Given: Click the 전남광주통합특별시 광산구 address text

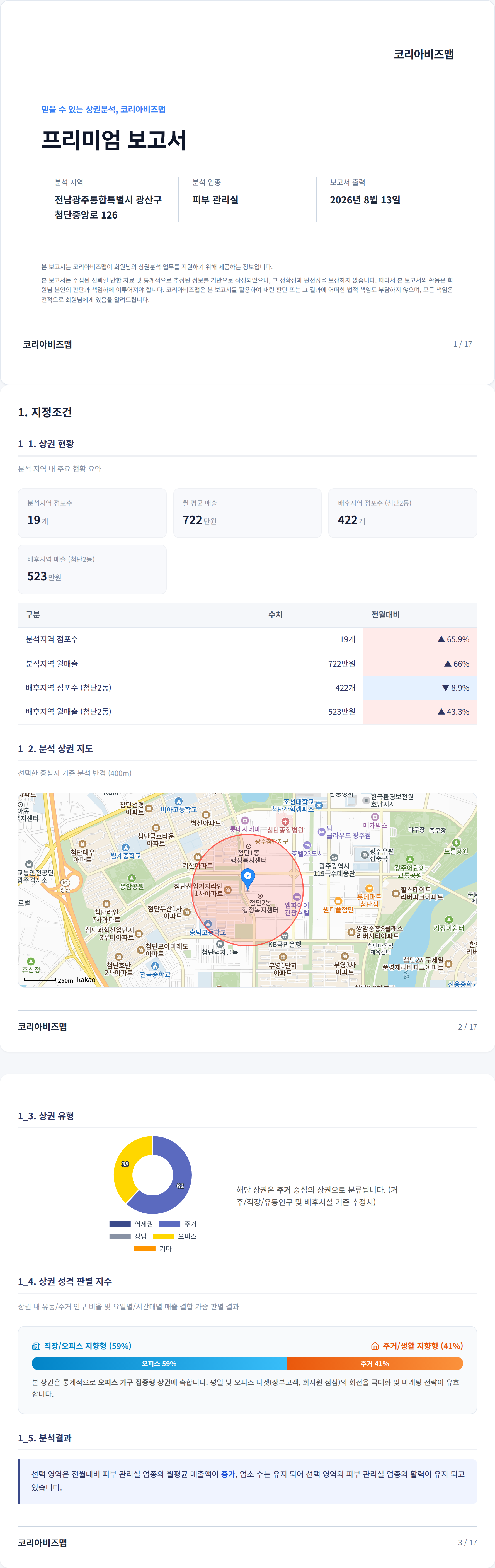Looking at the screenshot, I should coord(108,200).
